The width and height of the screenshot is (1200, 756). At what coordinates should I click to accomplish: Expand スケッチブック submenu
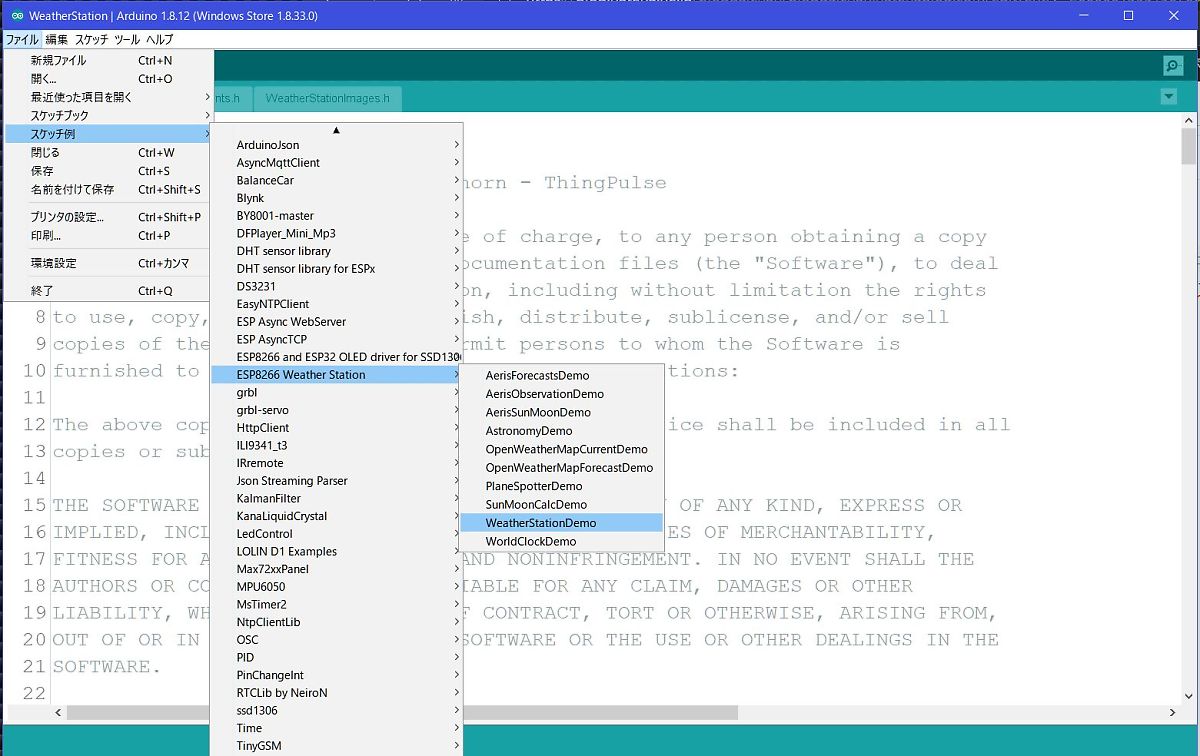[108, 116]
